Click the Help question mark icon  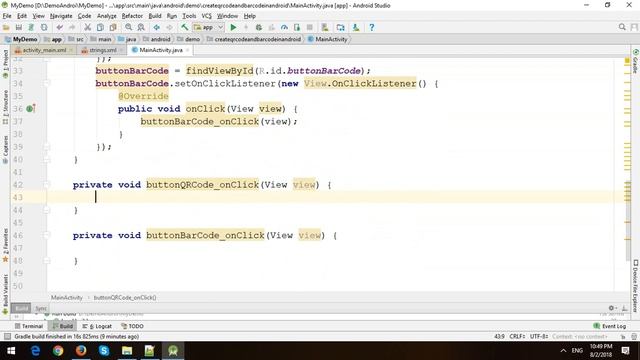(371, 27)
